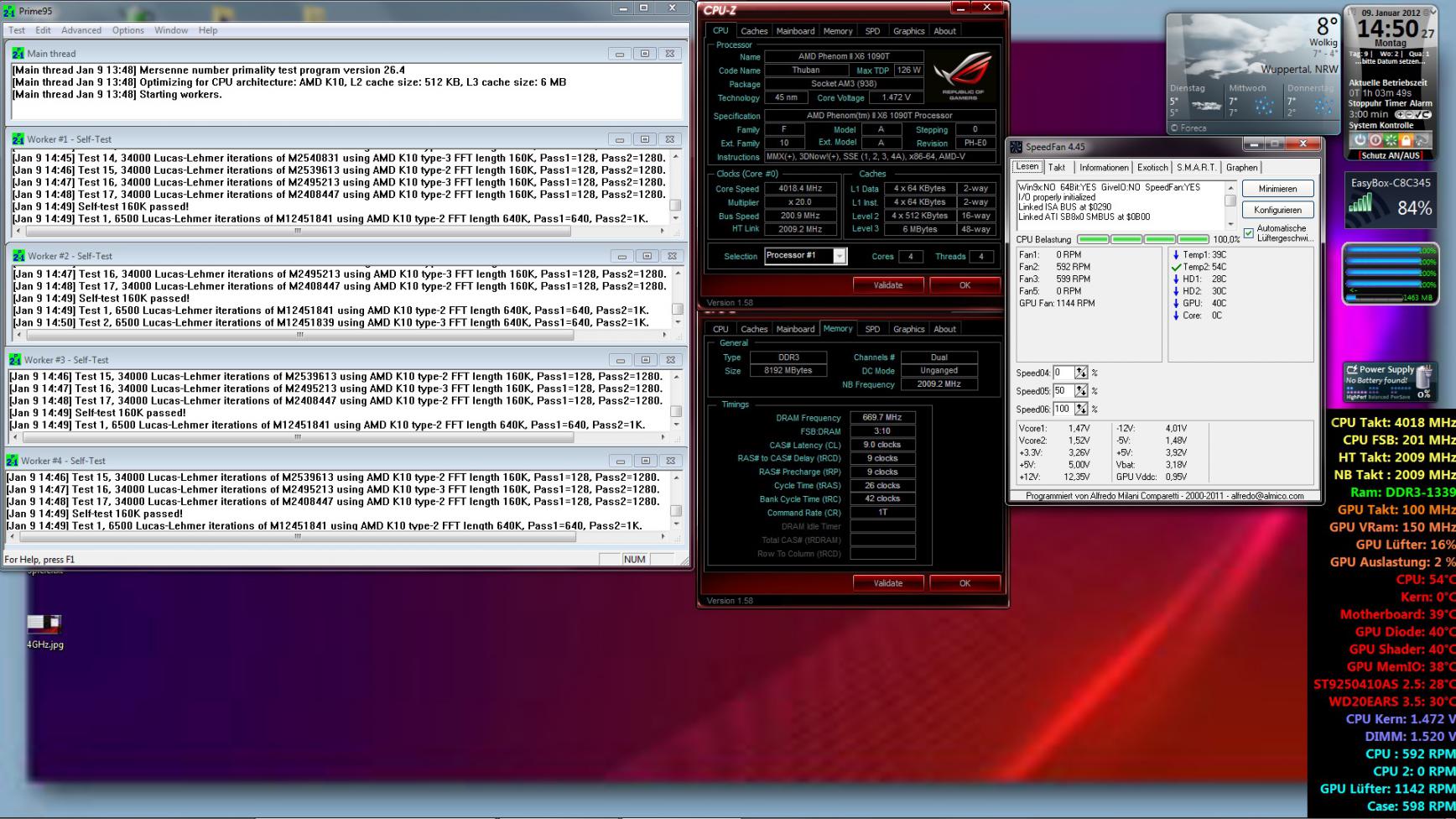The width and height of the screenshot is (1456, 819).
Task: Open the Test menu in Prime95
Action: point(17,30)
